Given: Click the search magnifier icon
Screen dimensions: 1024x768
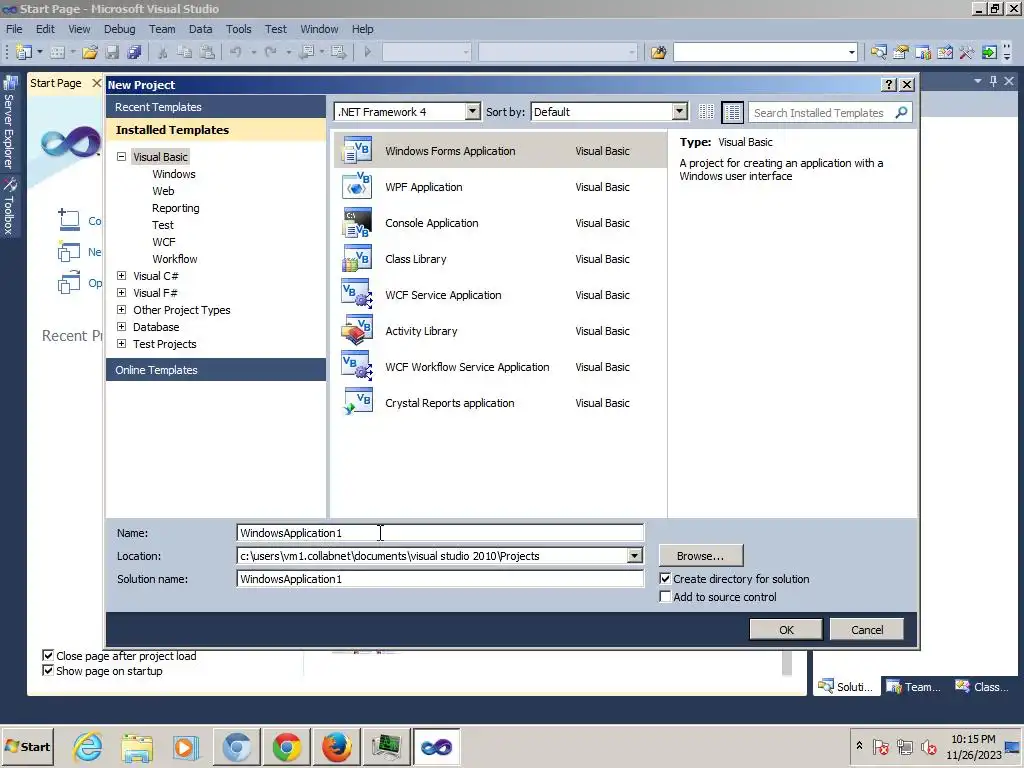Looking at the screenshot, I should click(901, 112).
